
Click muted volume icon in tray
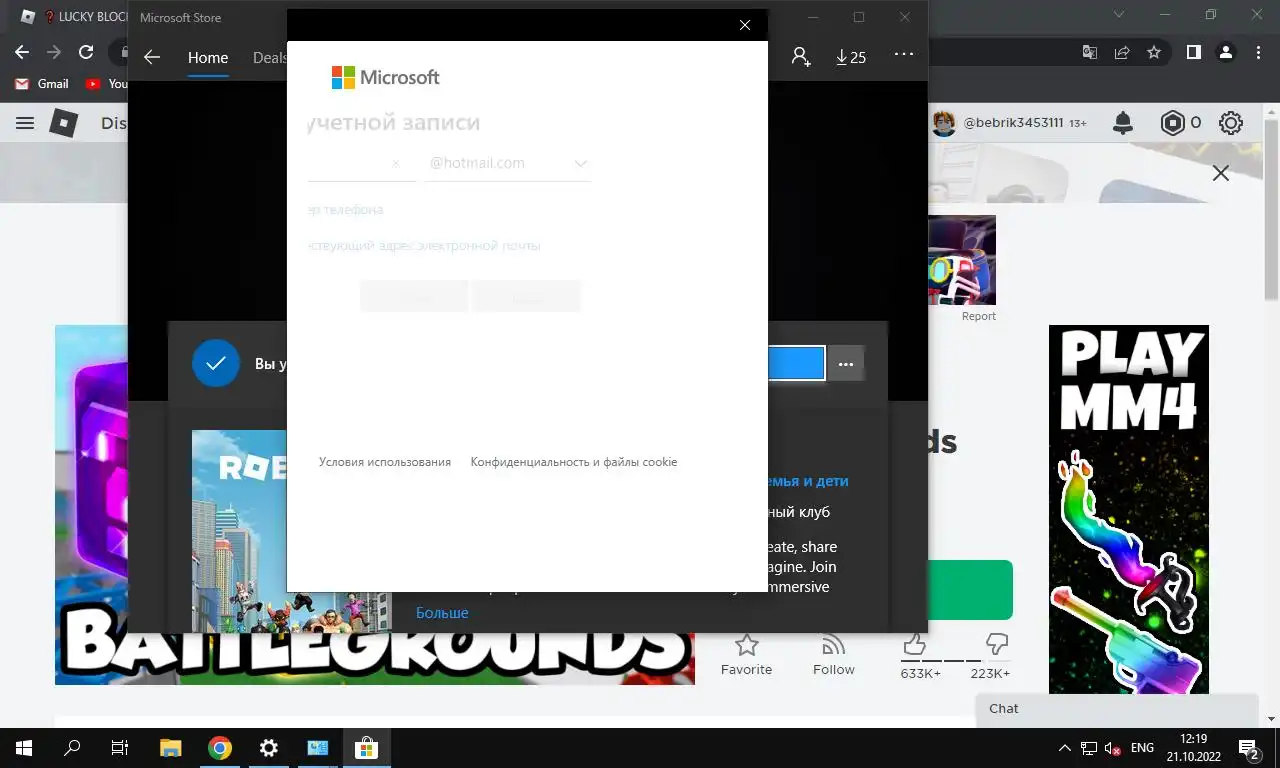[x=1112, y=748]
